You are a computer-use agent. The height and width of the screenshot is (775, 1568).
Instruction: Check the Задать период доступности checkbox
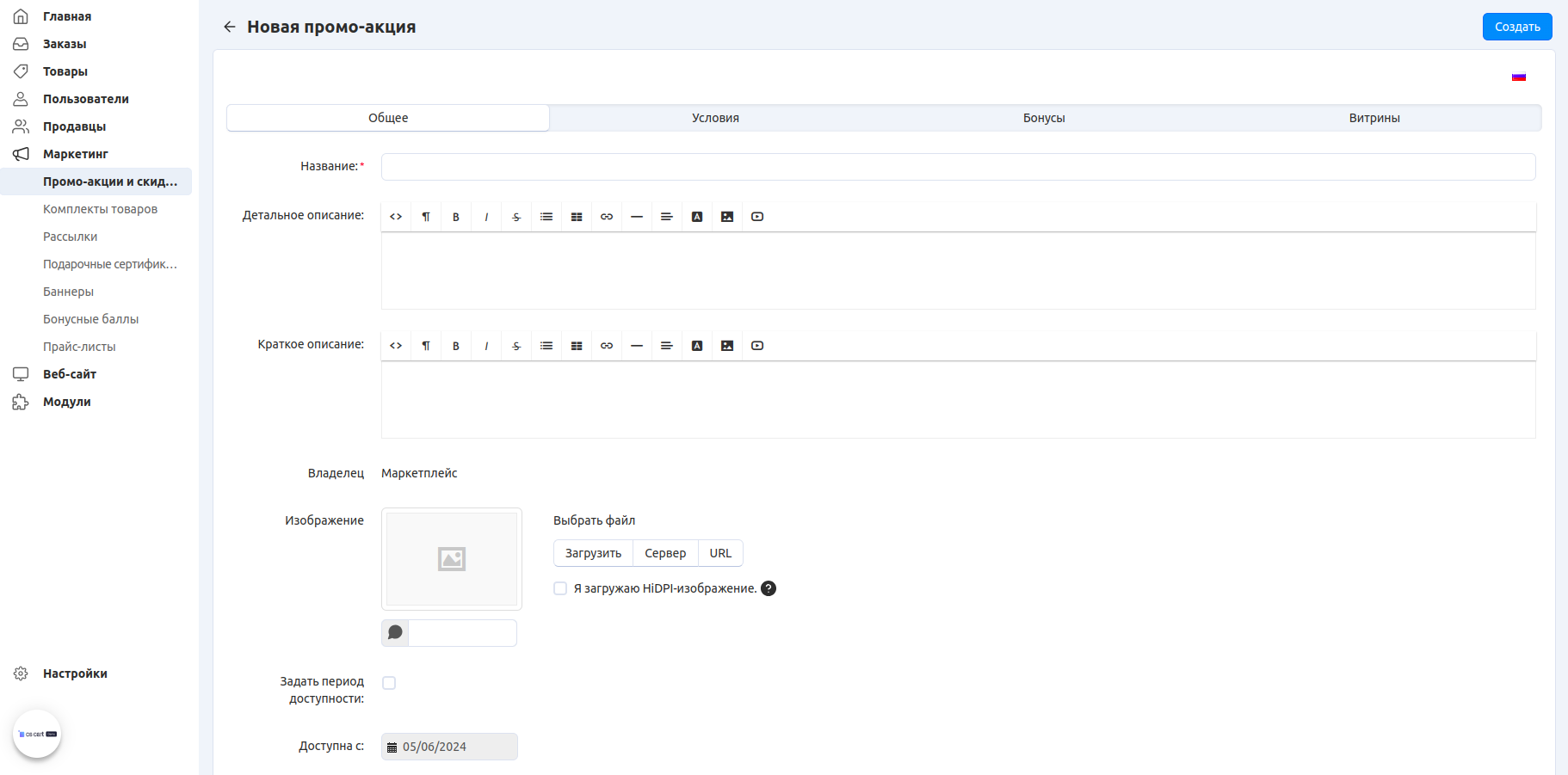point(389,683)
